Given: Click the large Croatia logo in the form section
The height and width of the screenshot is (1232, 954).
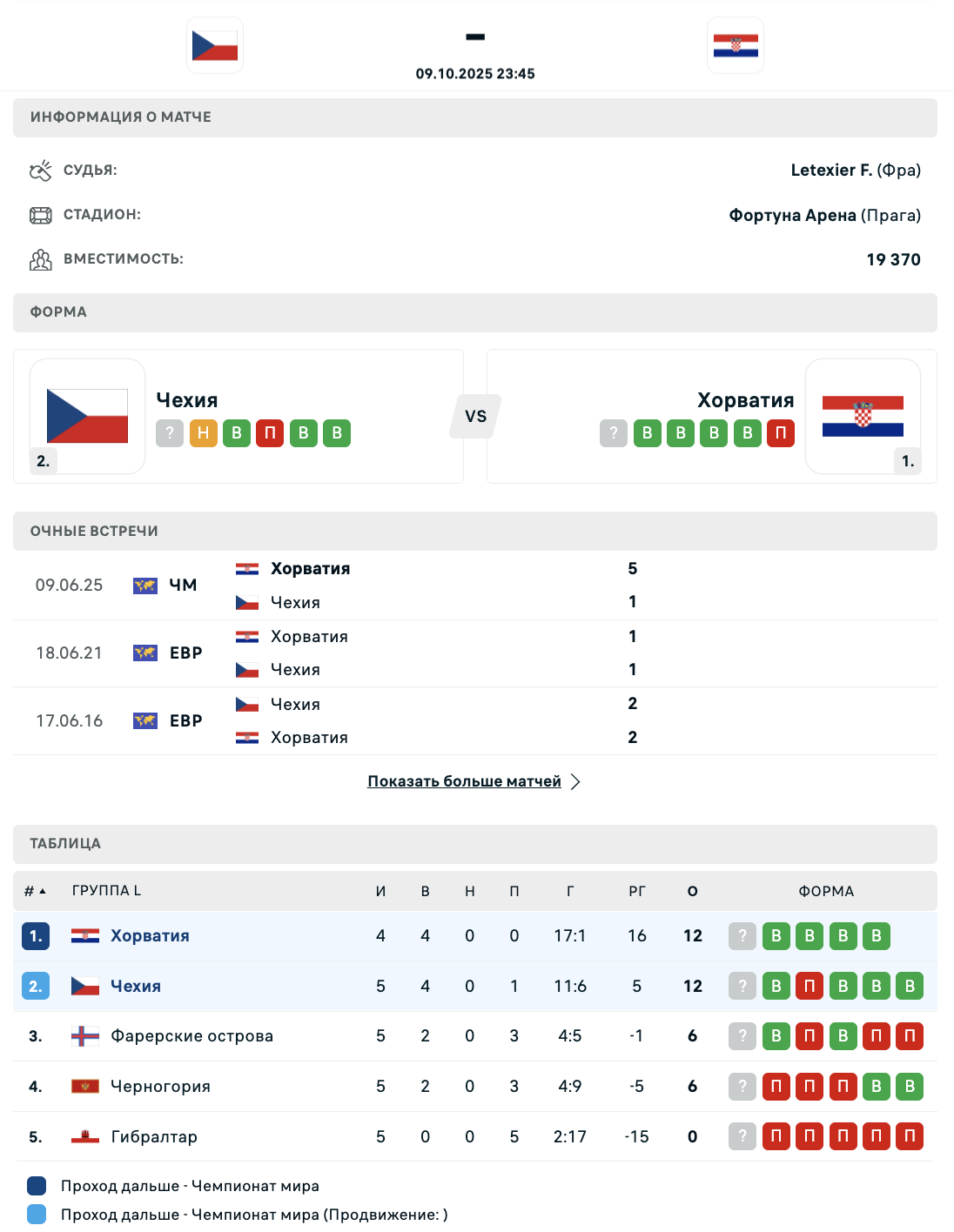Looking at the screenshot, I should click(x=863, y=416).
